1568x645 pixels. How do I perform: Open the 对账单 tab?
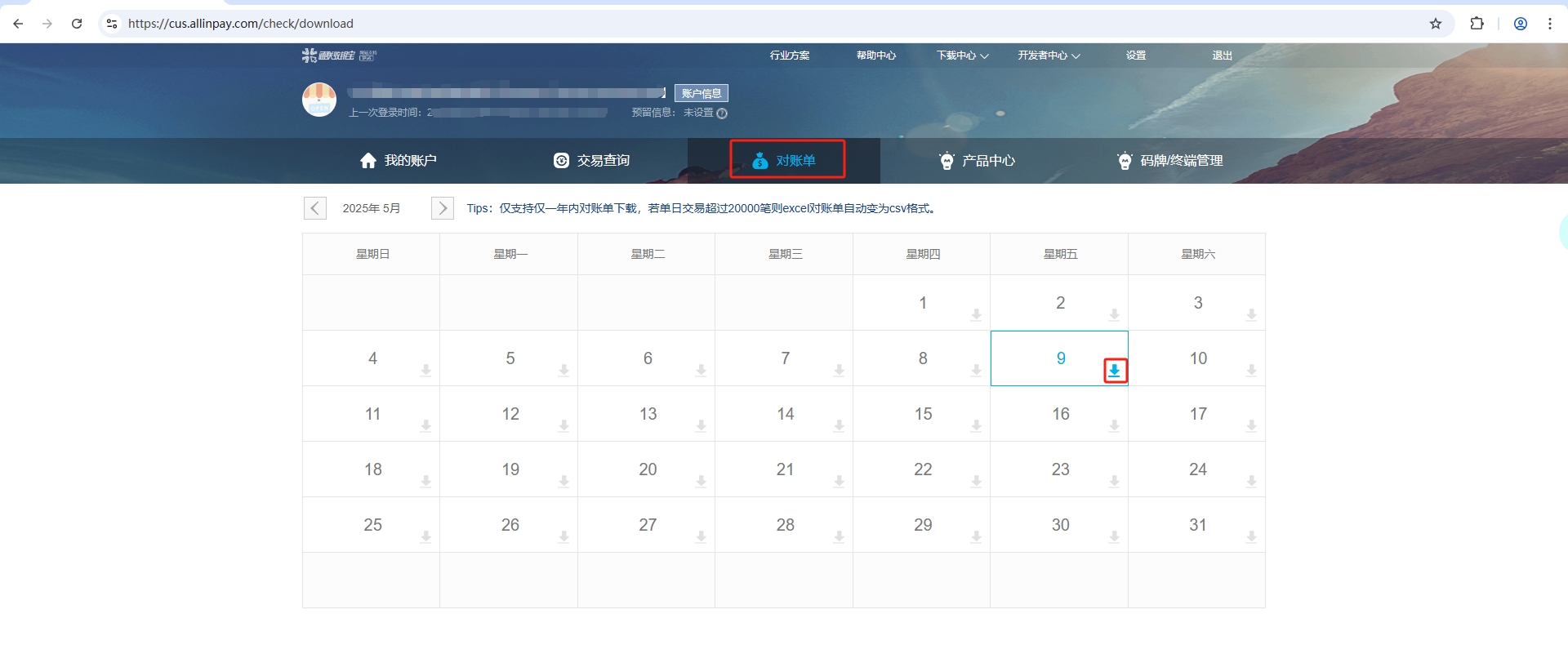[x=786, y=160]
